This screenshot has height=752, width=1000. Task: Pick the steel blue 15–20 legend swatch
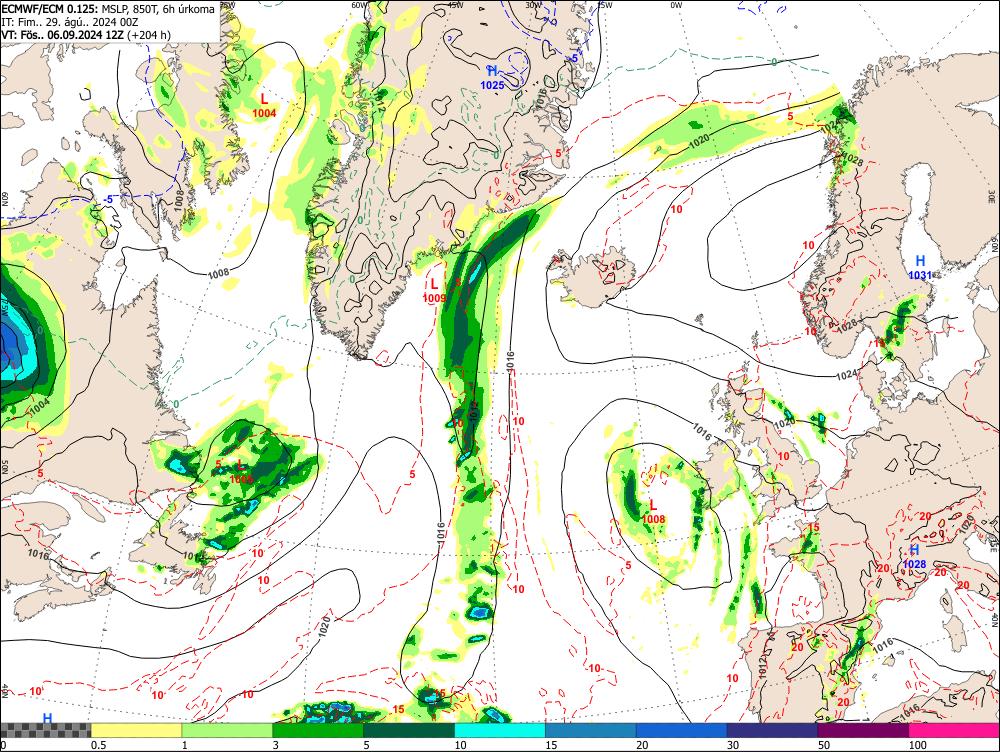(x=591, y=730)
